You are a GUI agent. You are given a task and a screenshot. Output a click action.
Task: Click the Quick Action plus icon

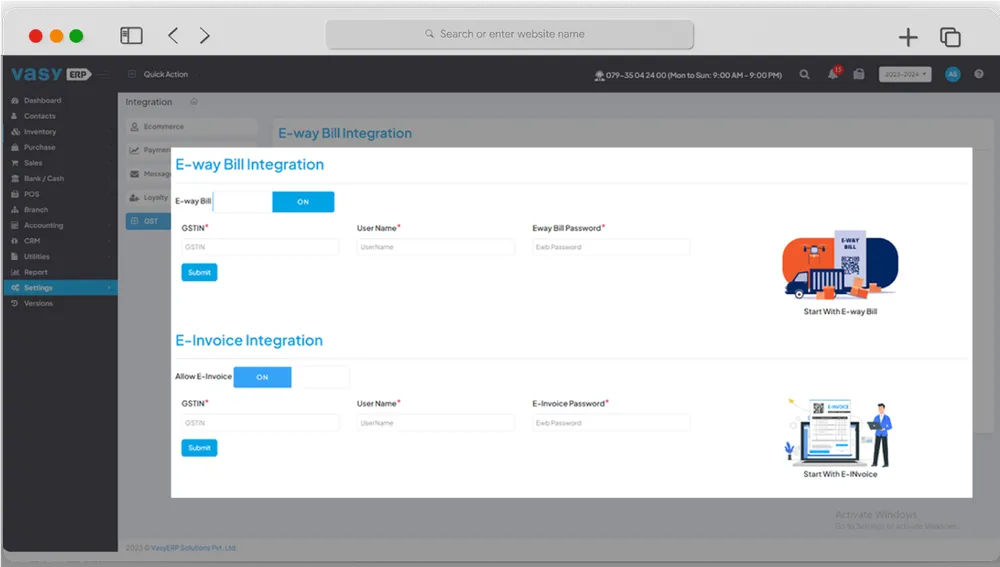pyautogui.click(x=132, y=75)
